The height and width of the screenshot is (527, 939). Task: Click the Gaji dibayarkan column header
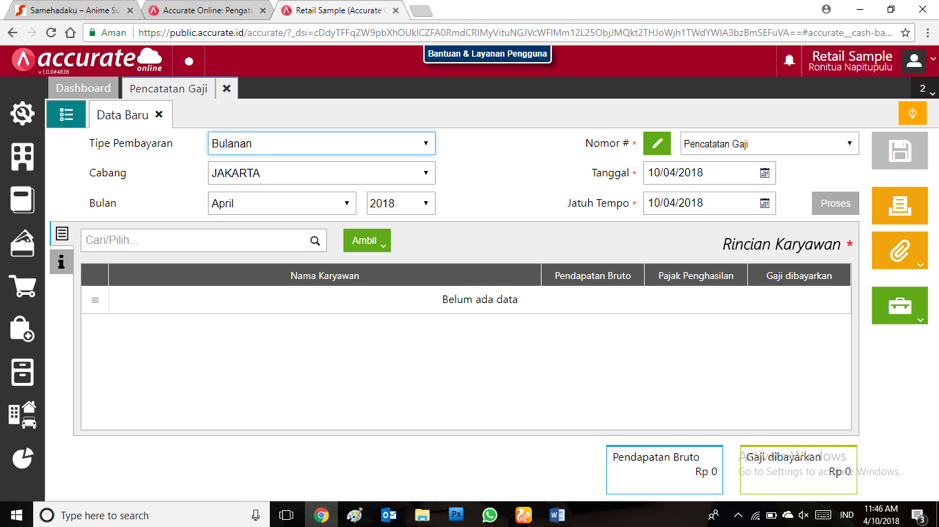799,275
